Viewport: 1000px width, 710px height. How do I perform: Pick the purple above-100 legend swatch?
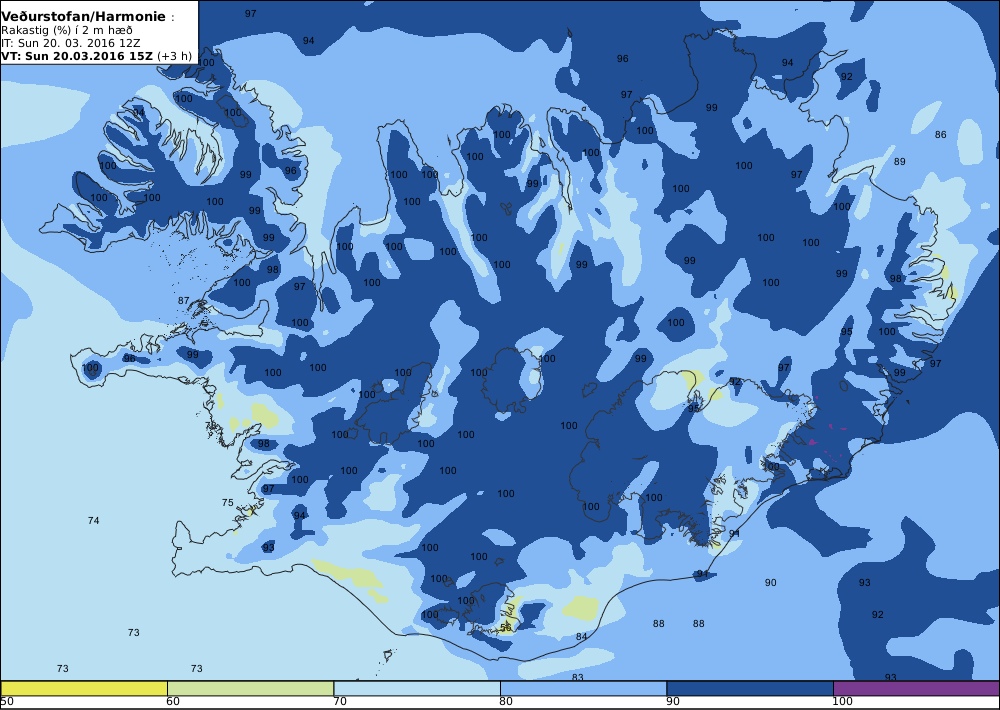pyautogui.click(x=916, y=688)
